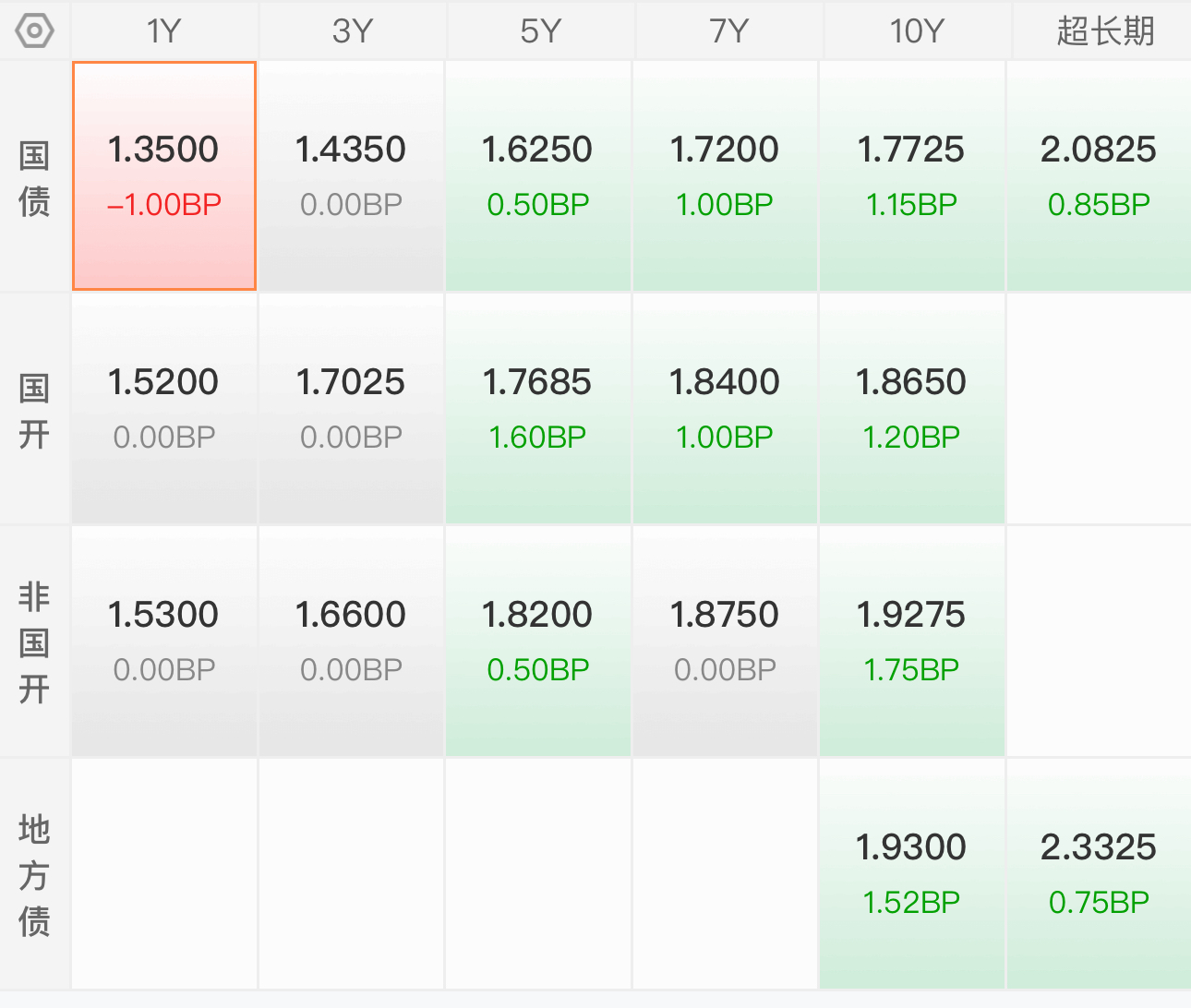Select the 国债 7Y cell showing 1.7200
Screen dimensions: 1191x1008
coord(725,176)
